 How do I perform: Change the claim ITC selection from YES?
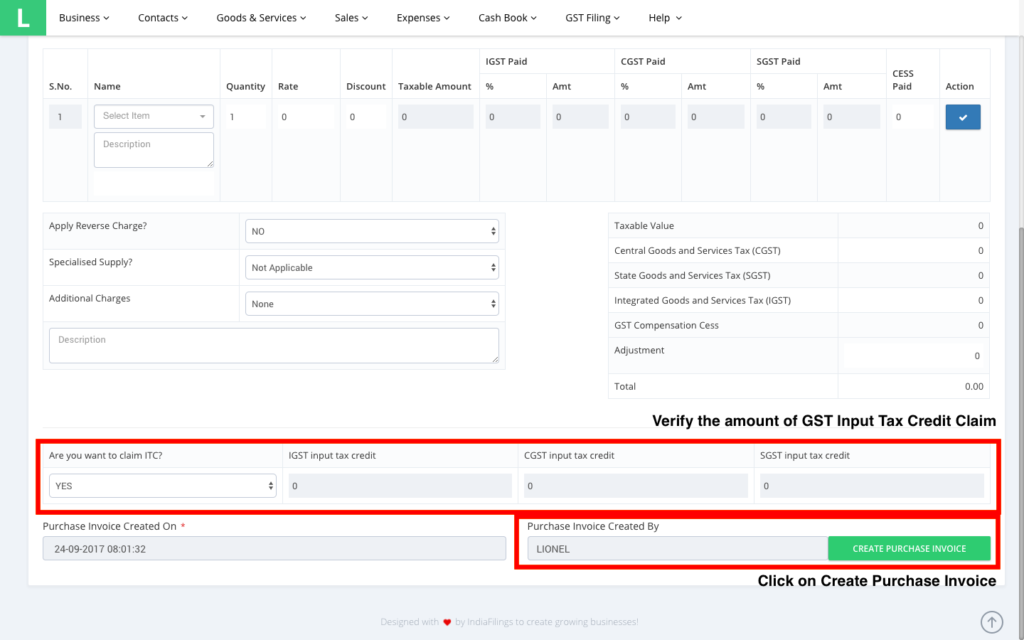pos(162,485)
